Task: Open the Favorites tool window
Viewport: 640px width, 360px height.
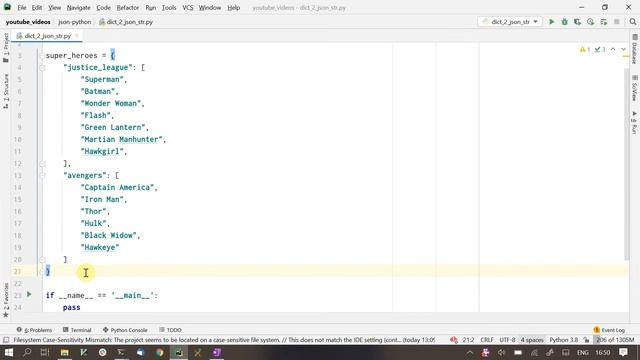Action: [6, 300]
